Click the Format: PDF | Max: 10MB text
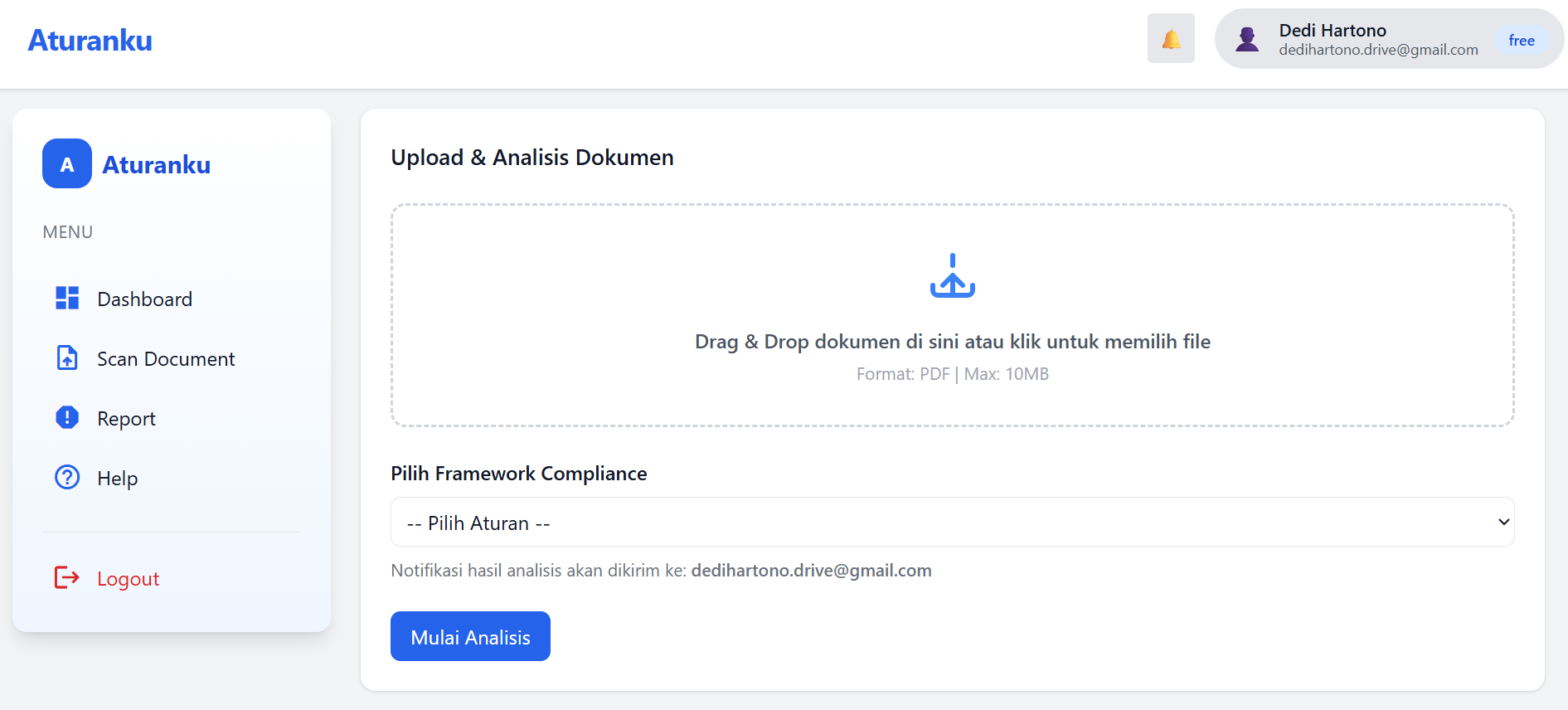This screenshot has height=710, width=1568. (x=952, y=374)
